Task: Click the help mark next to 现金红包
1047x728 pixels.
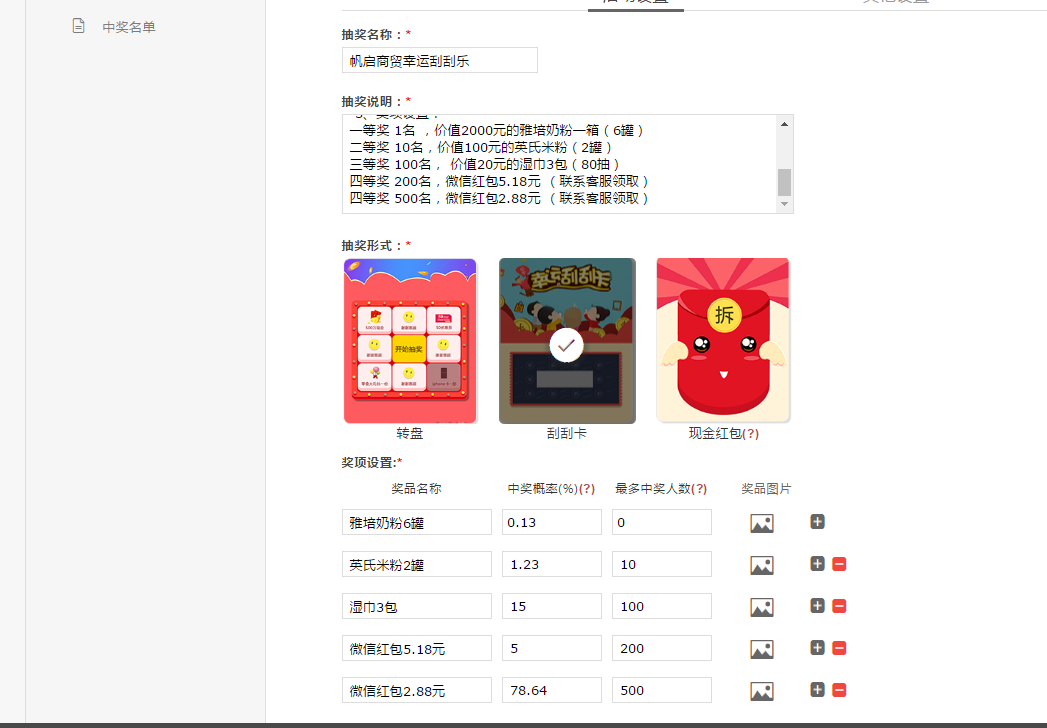Action: pos(751,433)
